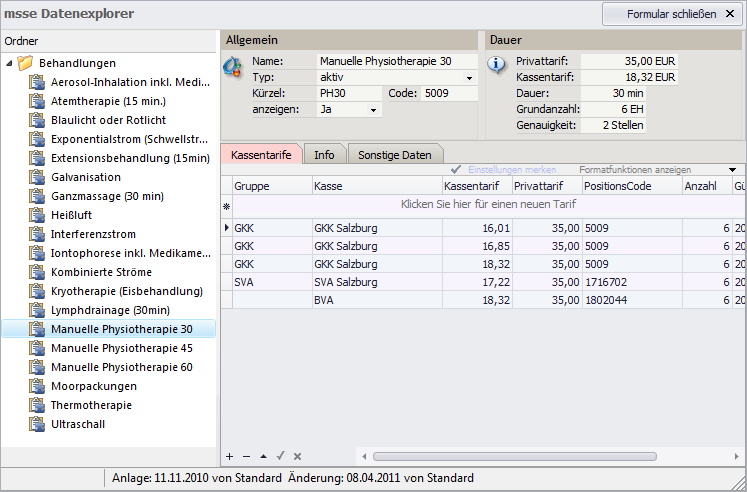The width and height of the screenshot is (747, 492).
Task: Click the Allgemein panel treatment icon
Action: 232,66
